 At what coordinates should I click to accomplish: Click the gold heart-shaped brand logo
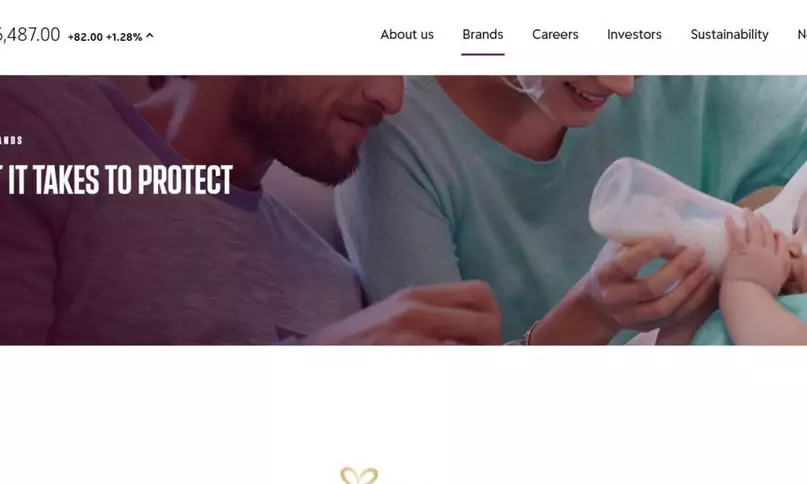pyautogui.click(x=359, y=475)
